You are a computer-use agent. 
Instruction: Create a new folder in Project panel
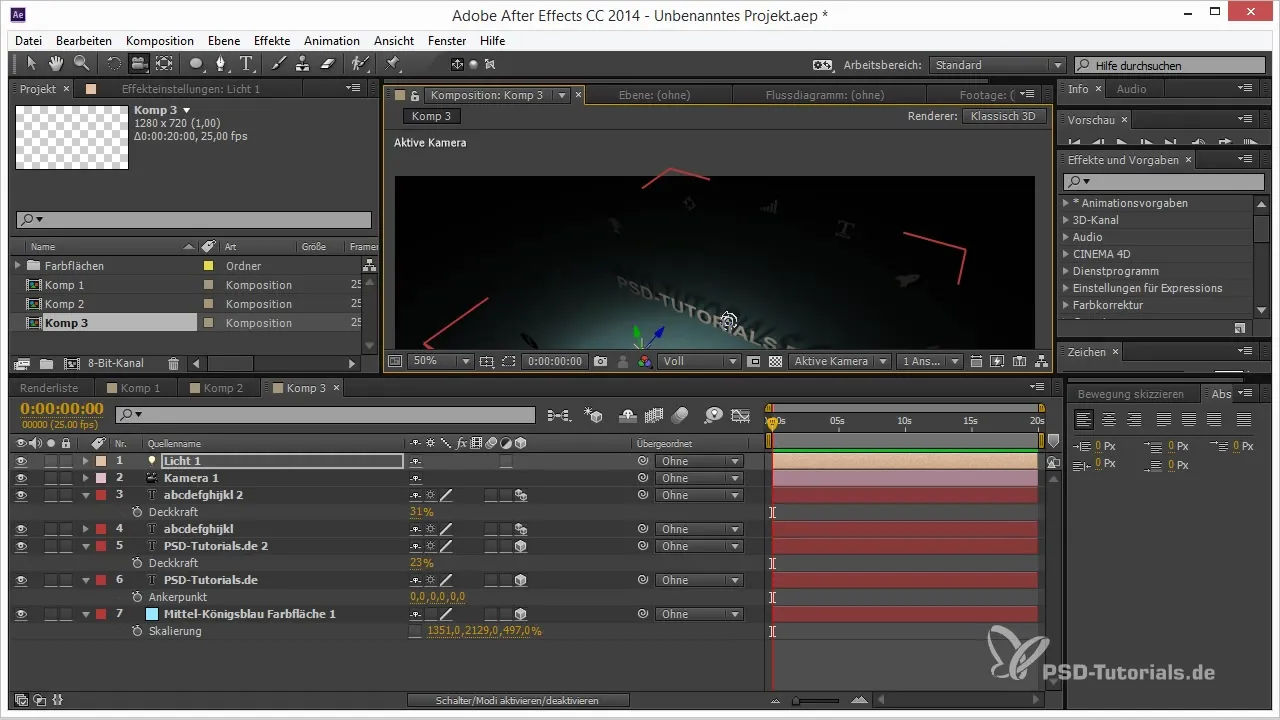(47, 364)
